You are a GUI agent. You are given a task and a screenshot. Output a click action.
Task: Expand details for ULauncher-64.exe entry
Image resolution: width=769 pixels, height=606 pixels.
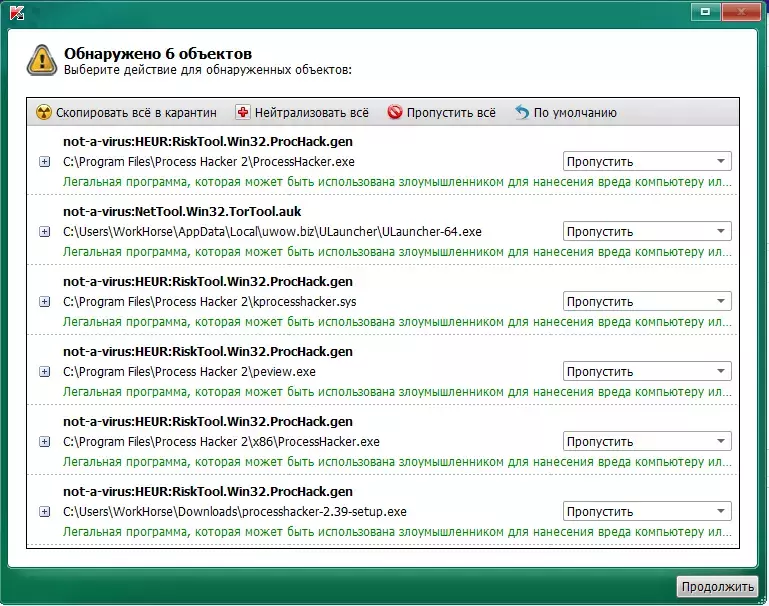click(x=45, y=232)
